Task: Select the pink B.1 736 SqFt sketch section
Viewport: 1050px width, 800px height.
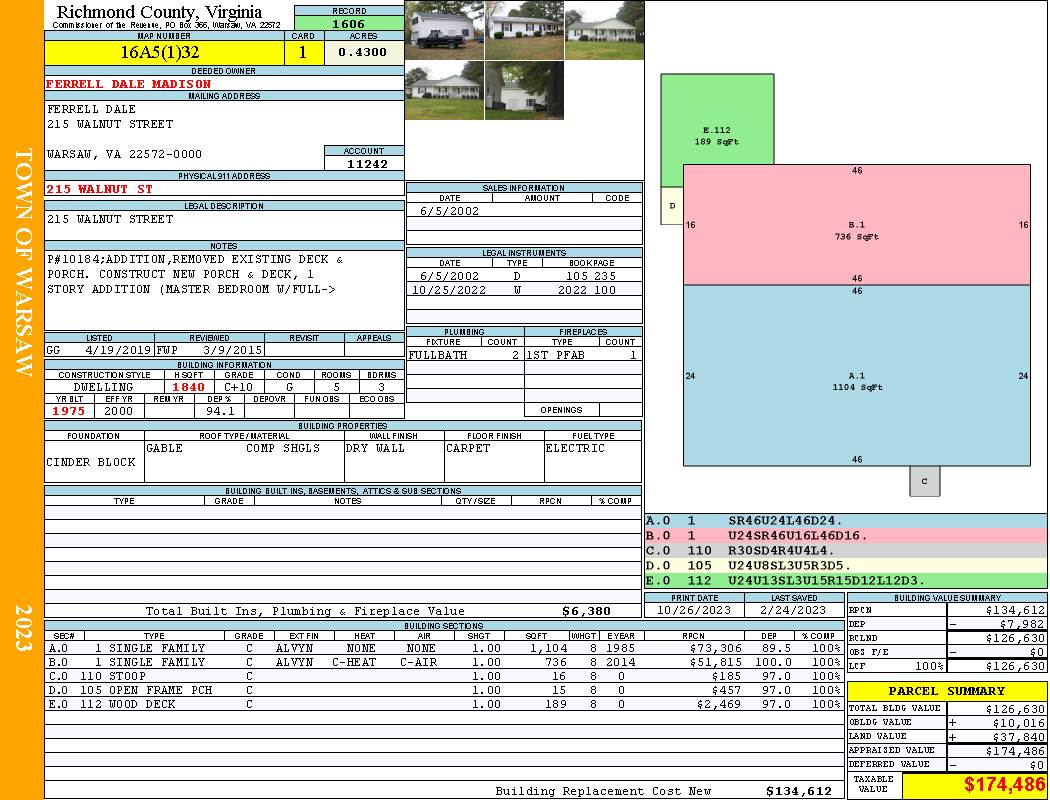Action: (856, 225)
